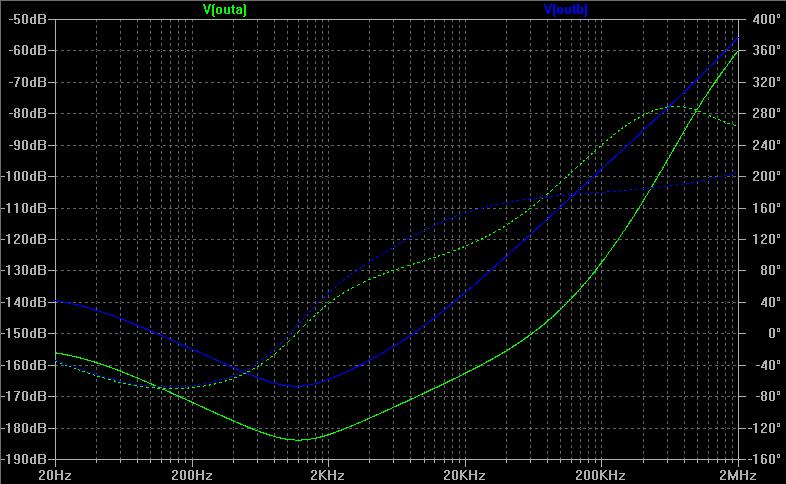Viewport: 786px width, 484px height.
Task: Click the -70dB left axis label
Action: pos(28,82)
